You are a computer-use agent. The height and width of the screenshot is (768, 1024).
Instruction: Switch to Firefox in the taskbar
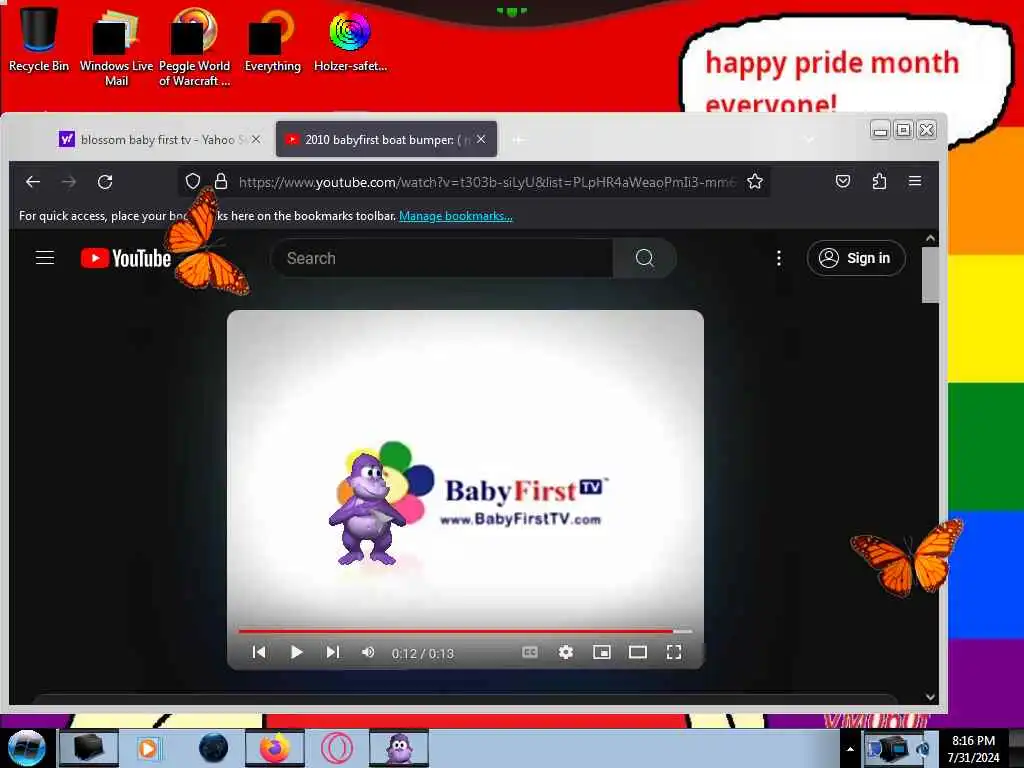point(275,748)
